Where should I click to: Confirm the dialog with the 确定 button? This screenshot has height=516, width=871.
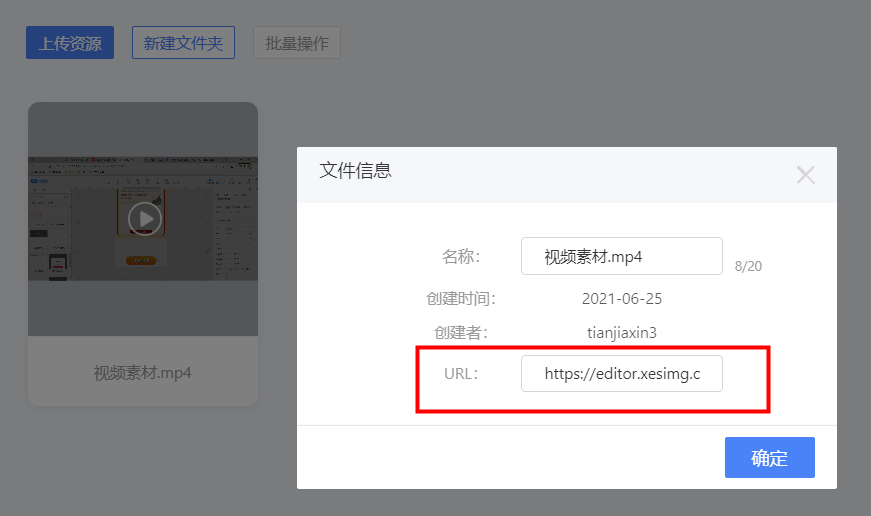point(769,458)
